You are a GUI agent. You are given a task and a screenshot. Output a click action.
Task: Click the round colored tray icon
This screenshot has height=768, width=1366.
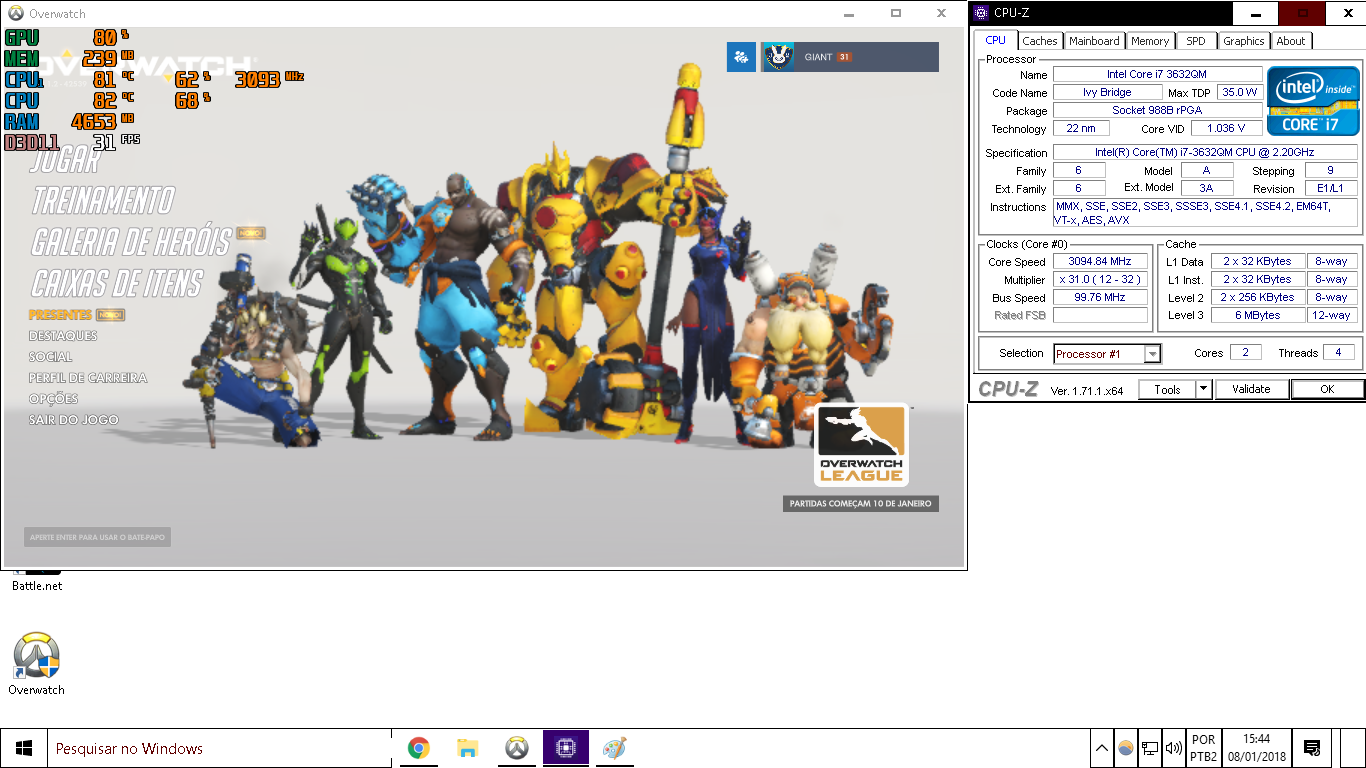1126,748
